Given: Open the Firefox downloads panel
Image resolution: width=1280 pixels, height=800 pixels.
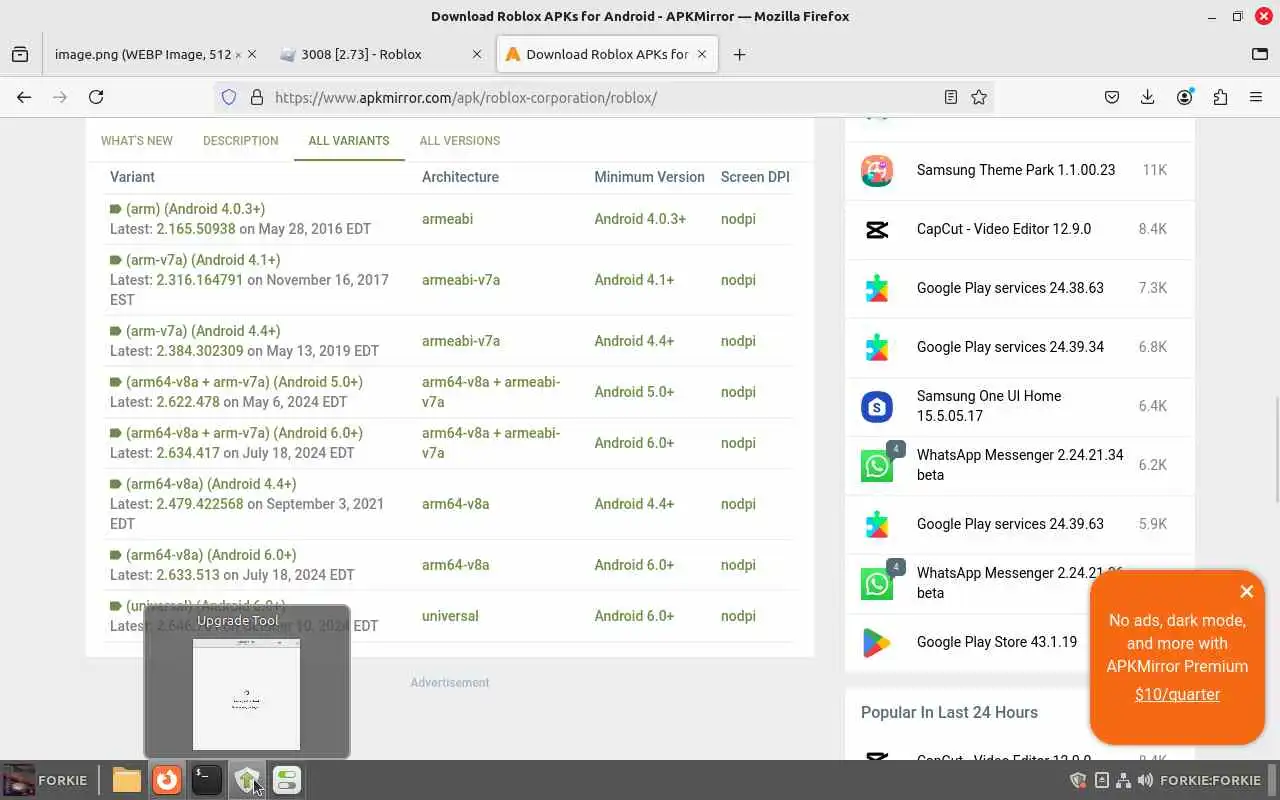Looking at the screenshot, I should click(x=1148, y=97).
